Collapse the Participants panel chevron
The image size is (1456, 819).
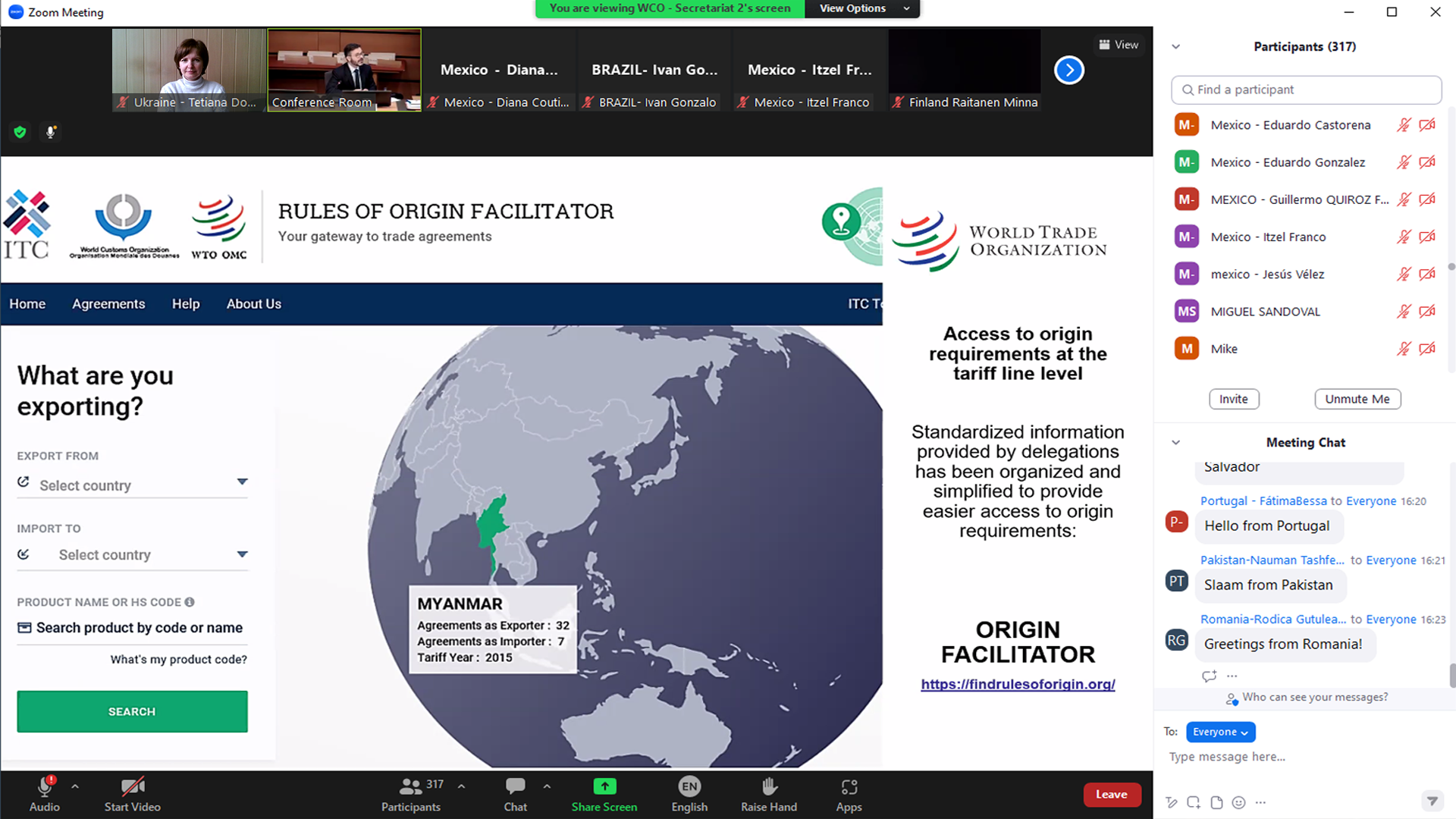(x=1175, y=47)
